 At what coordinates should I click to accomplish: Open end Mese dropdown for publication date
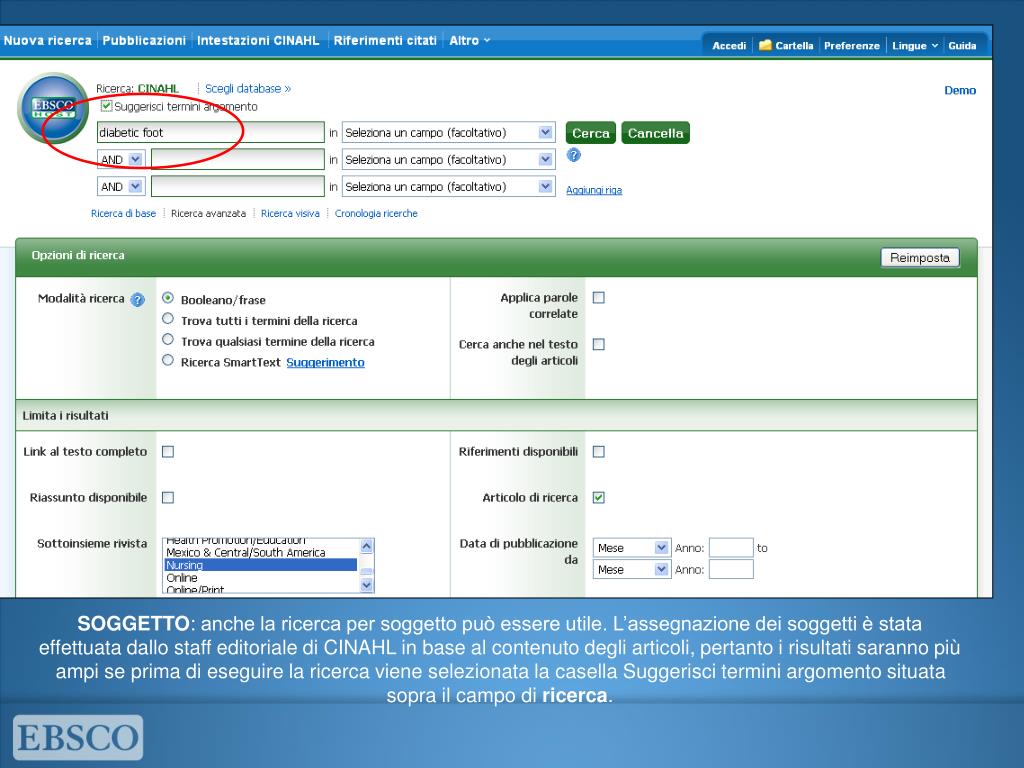(632, 569)
